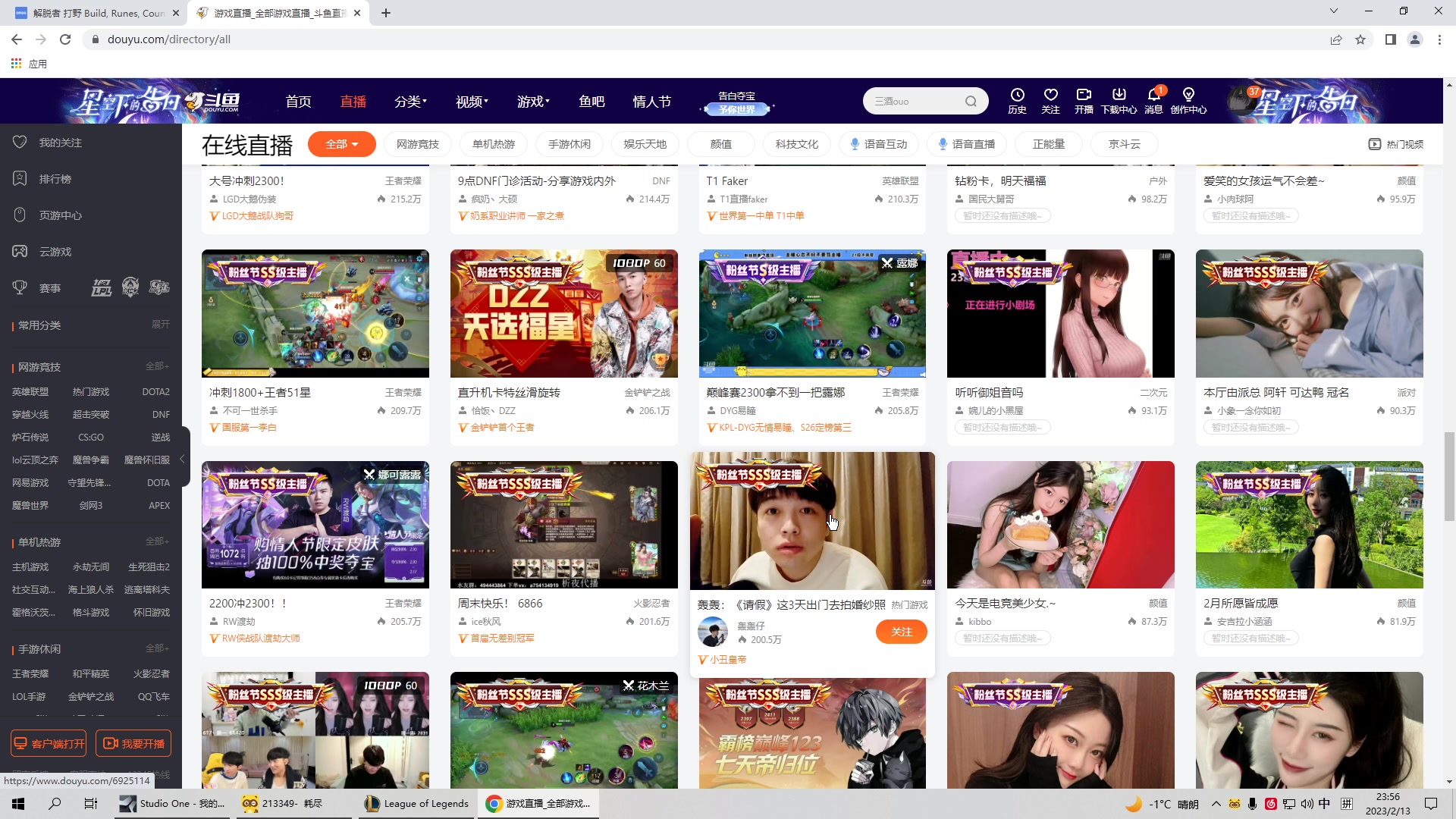The width and height of the screenshot is (1456, 819).
Task: Open 听听御姐音吗 stream thumbnail
Action: click(x=1061, y=313)
